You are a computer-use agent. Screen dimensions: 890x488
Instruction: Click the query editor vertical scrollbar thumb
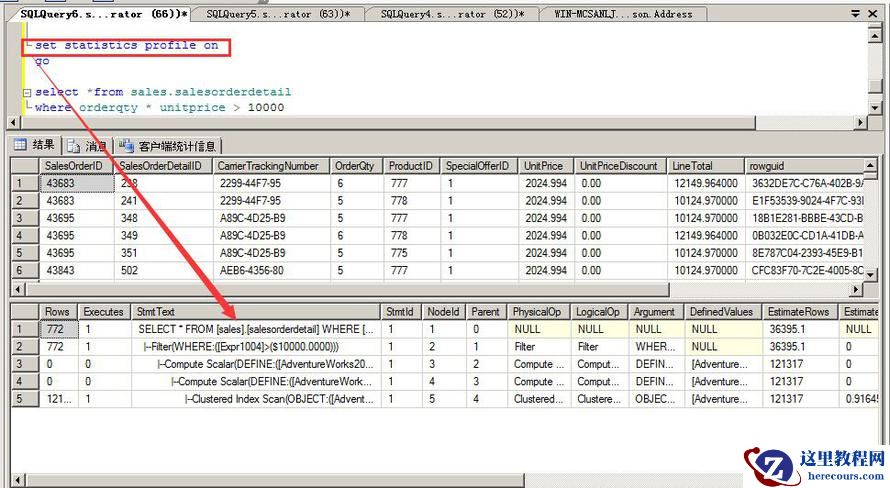pyautogui.click(x=875, y=87)
